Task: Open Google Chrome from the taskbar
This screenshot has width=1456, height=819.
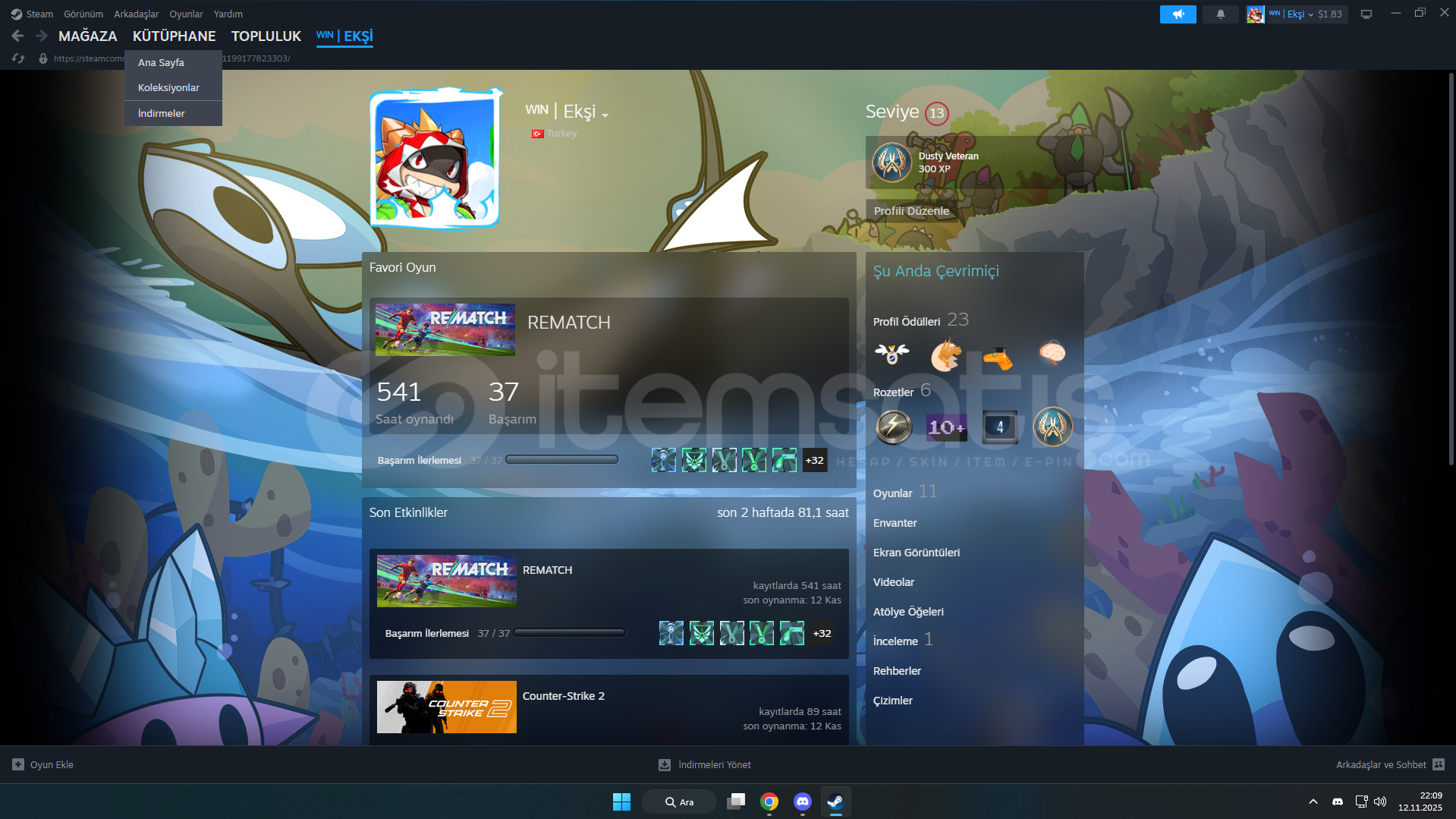Action: (769, 802)
